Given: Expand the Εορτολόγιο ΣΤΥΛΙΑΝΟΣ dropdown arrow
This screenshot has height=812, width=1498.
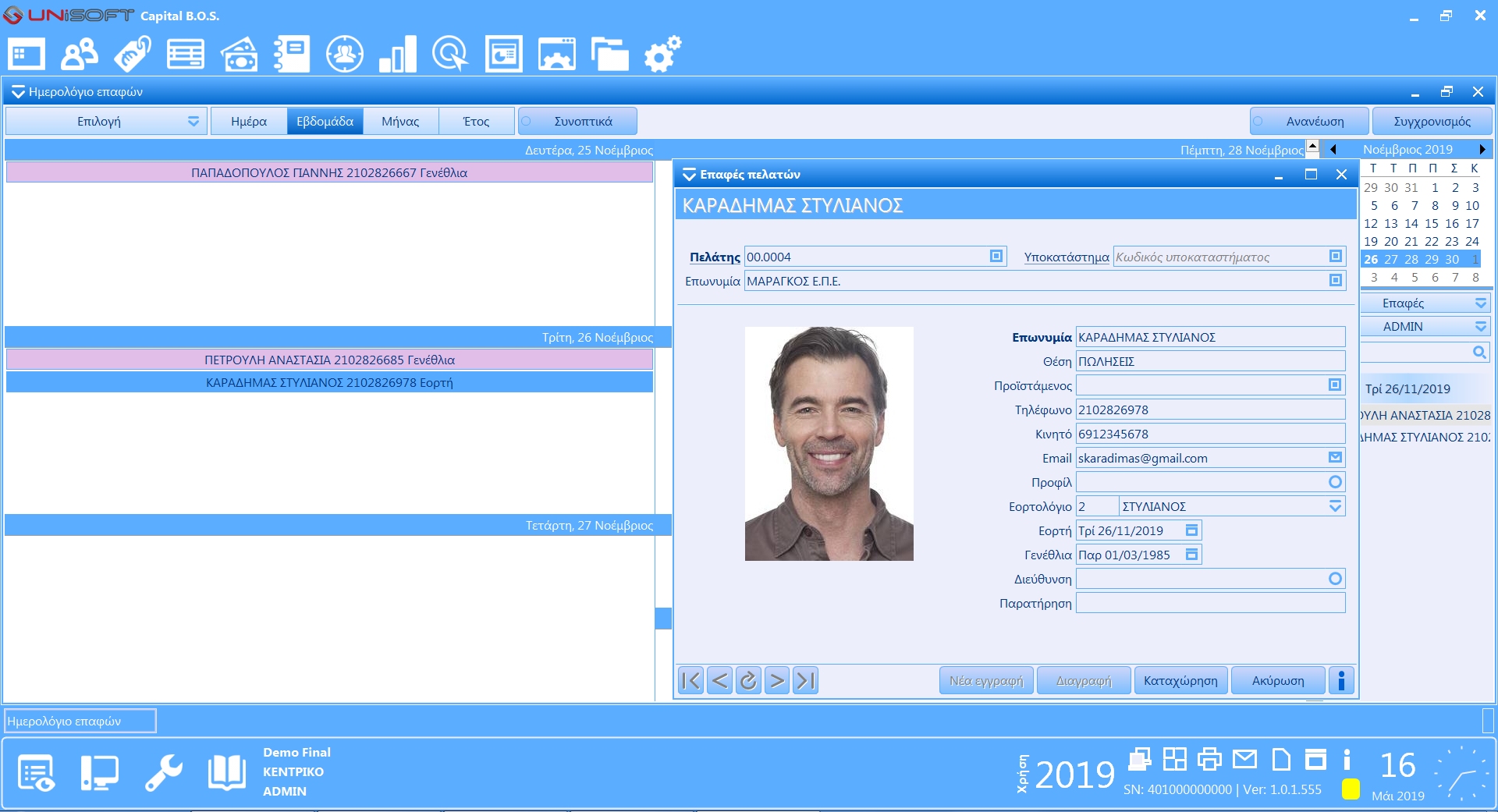Looking at the screenshot, I should point(1335,506).
